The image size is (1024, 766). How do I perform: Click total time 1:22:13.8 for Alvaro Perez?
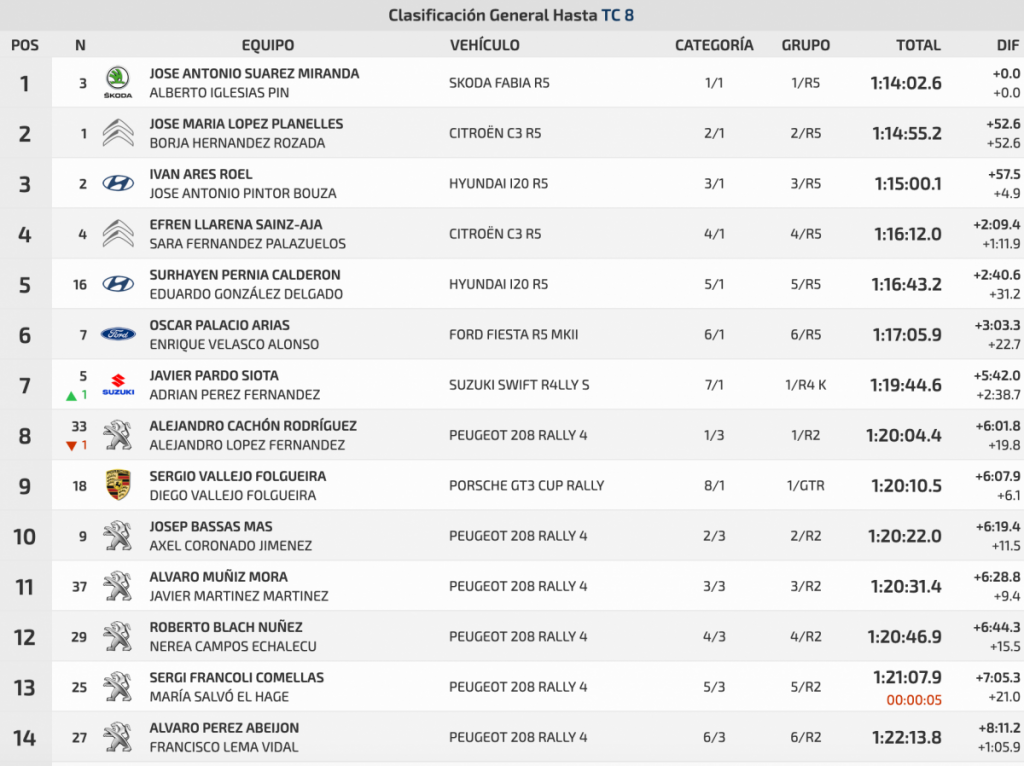point(906,737)
